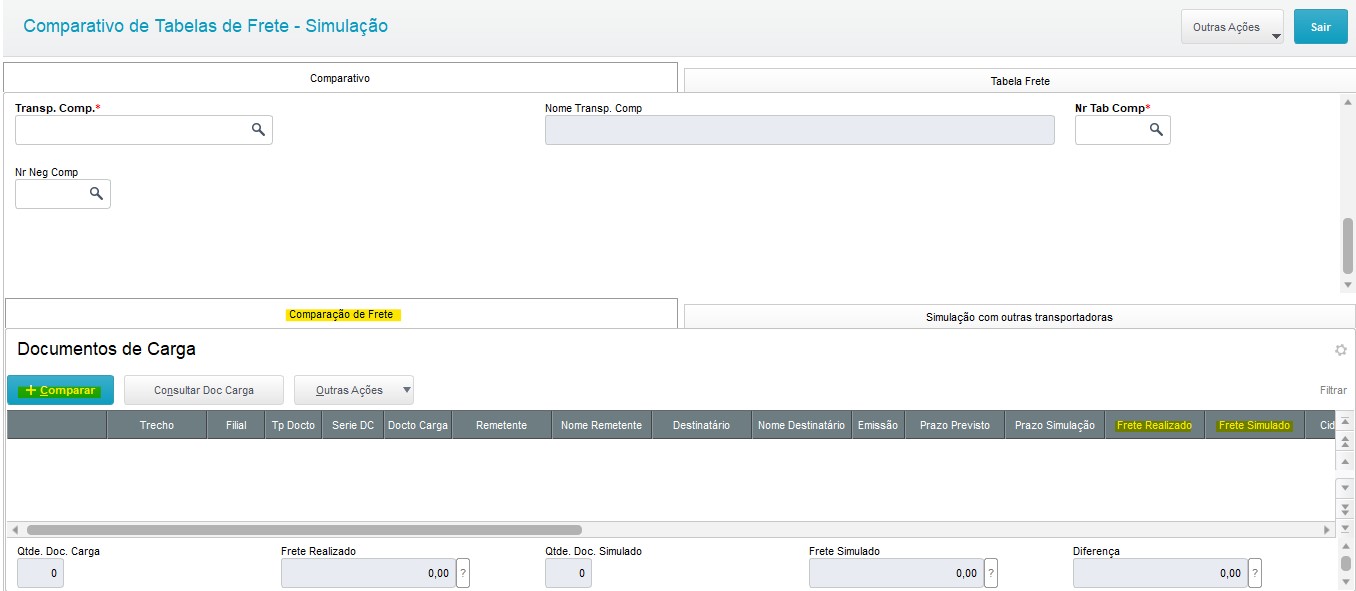Click Consultar Doc Carga button

pyautogui.click(x=204, y=390)
